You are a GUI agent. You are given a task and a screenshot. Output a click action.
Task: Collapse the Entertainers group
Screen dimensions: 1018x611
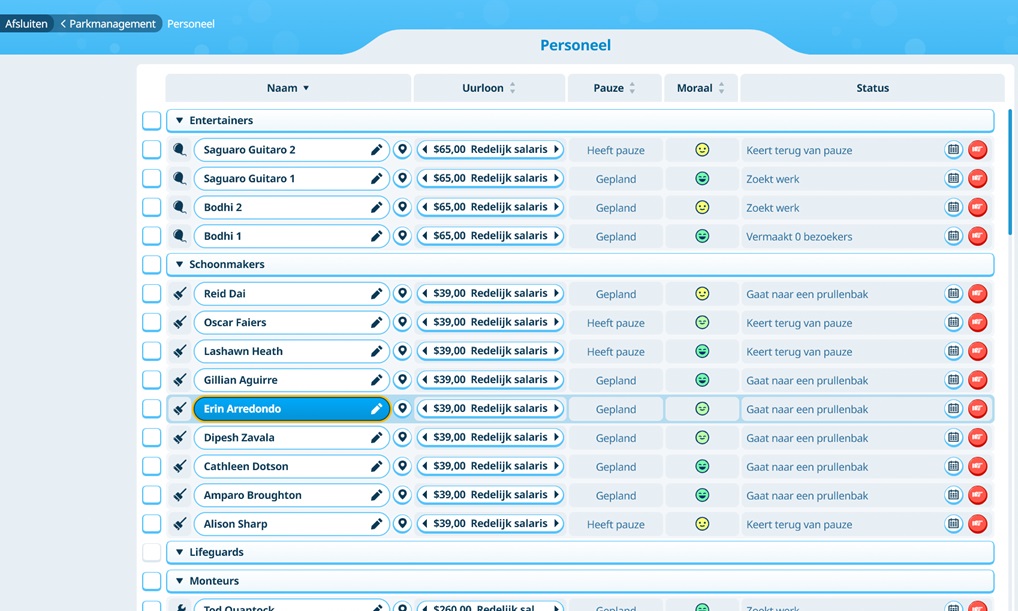point(179,121)
